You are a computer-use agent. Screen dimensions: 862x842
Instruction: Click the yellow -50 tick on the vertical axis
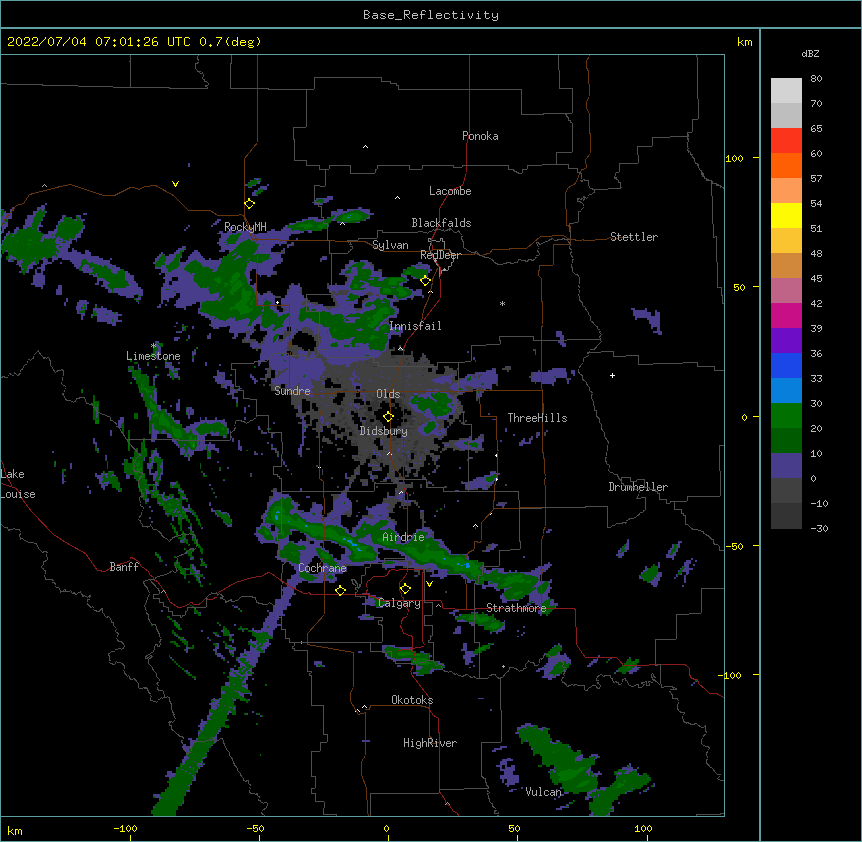[734, 546]
